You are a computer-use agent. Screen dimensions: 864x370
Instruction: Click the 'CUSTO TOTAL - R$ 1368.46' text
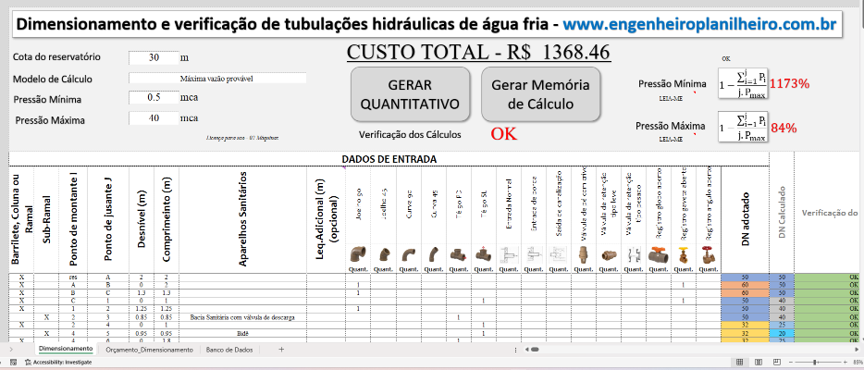click(478, 52)
